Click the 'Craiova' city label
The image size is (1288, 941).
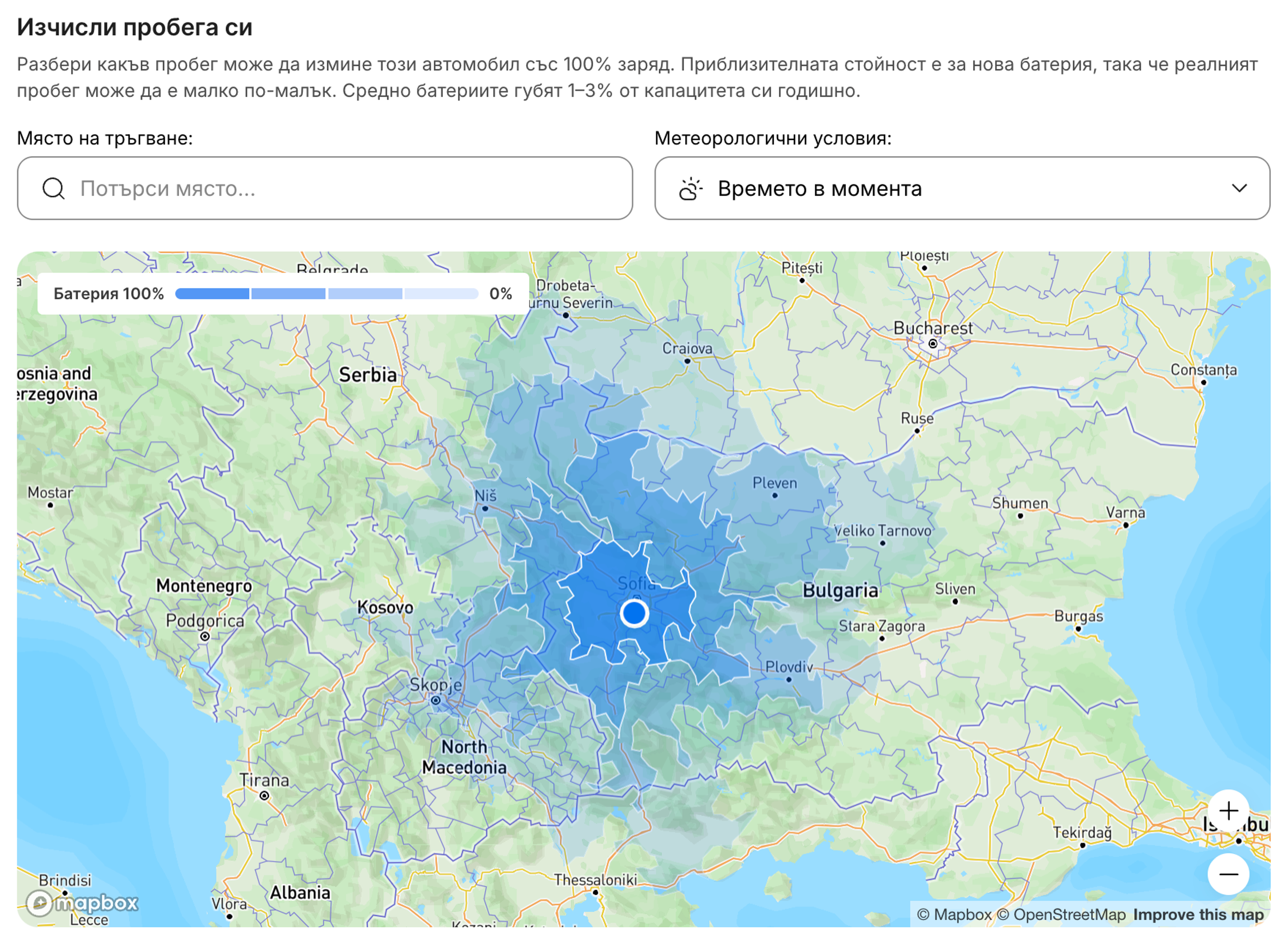click(x=687, y=349)
